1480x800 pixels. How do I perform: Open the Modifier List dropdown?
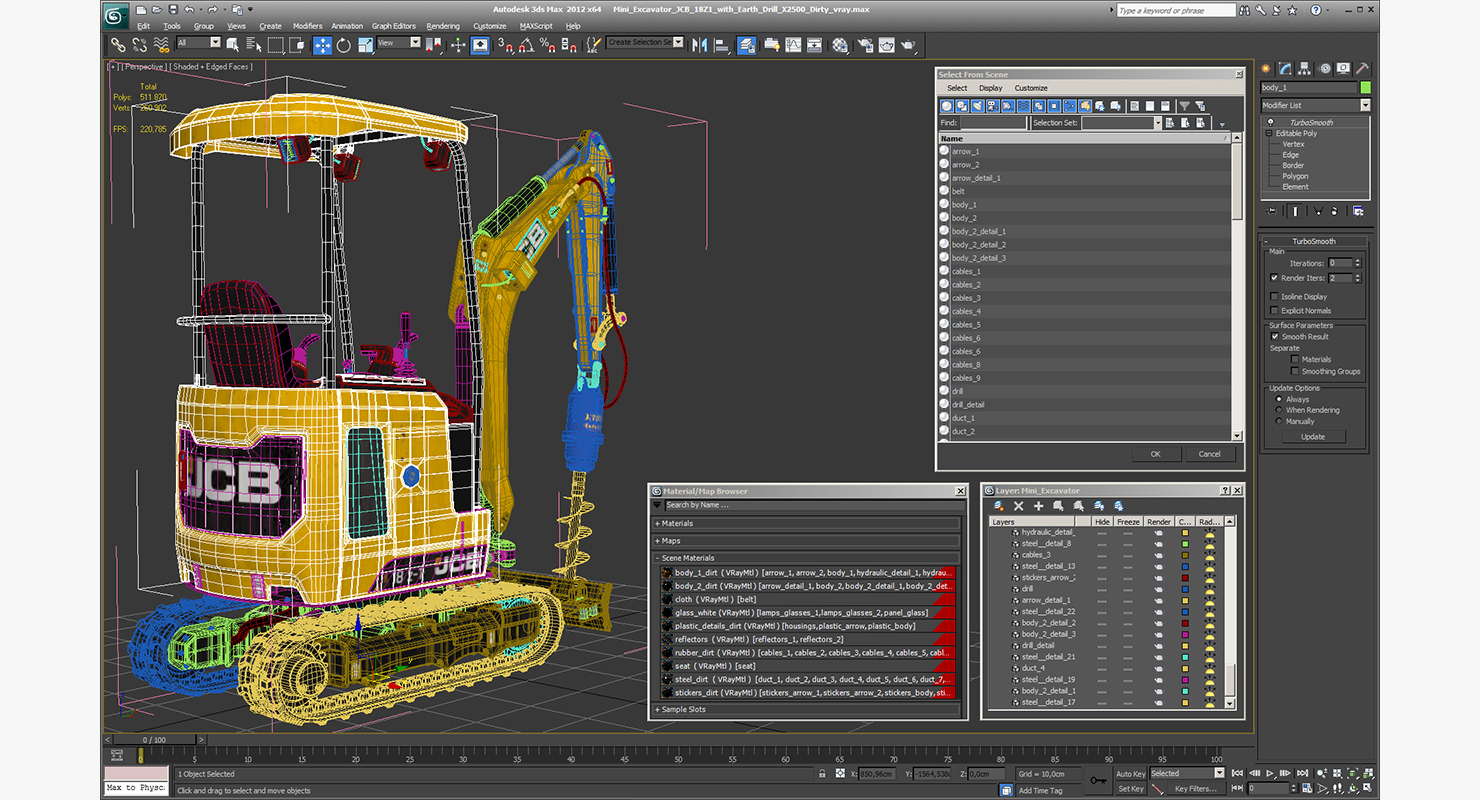click(1315, 105)
